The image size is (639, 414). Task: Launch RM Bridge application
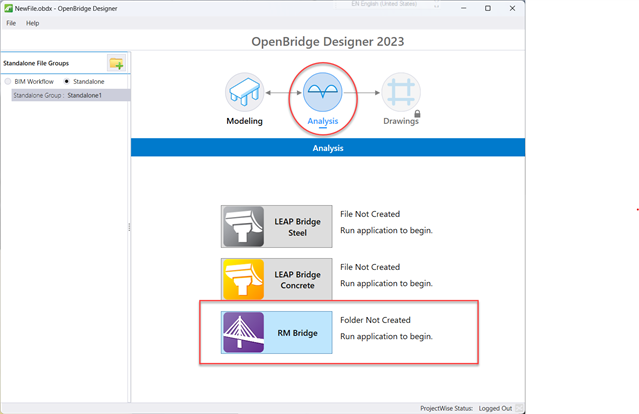click(277, 333)
